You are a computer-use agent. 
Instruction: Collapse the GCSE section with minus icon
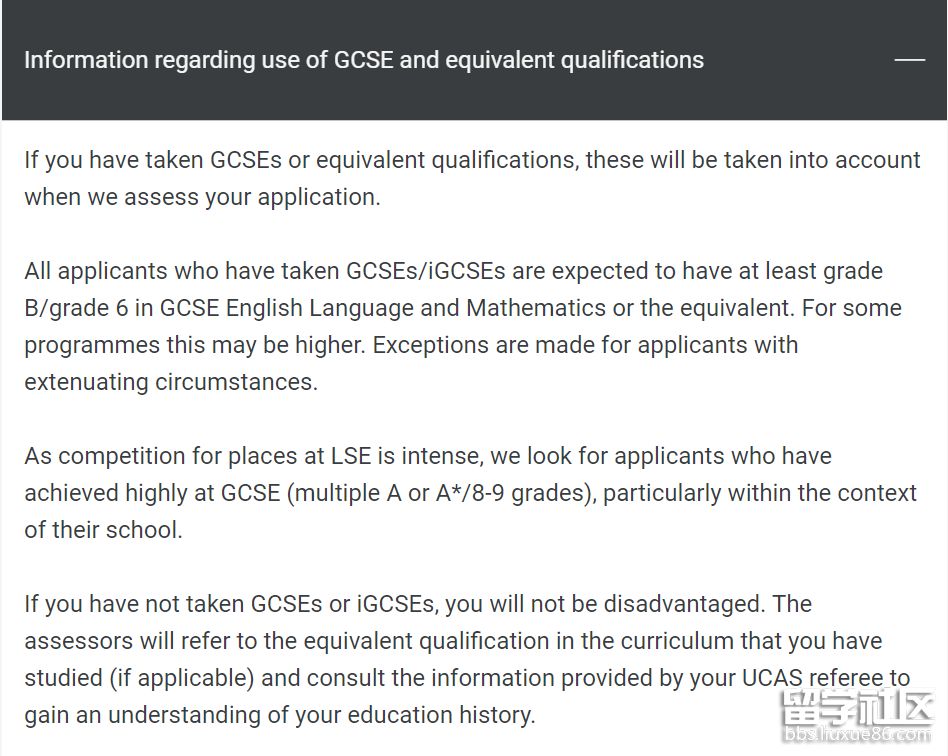[909, 60]
